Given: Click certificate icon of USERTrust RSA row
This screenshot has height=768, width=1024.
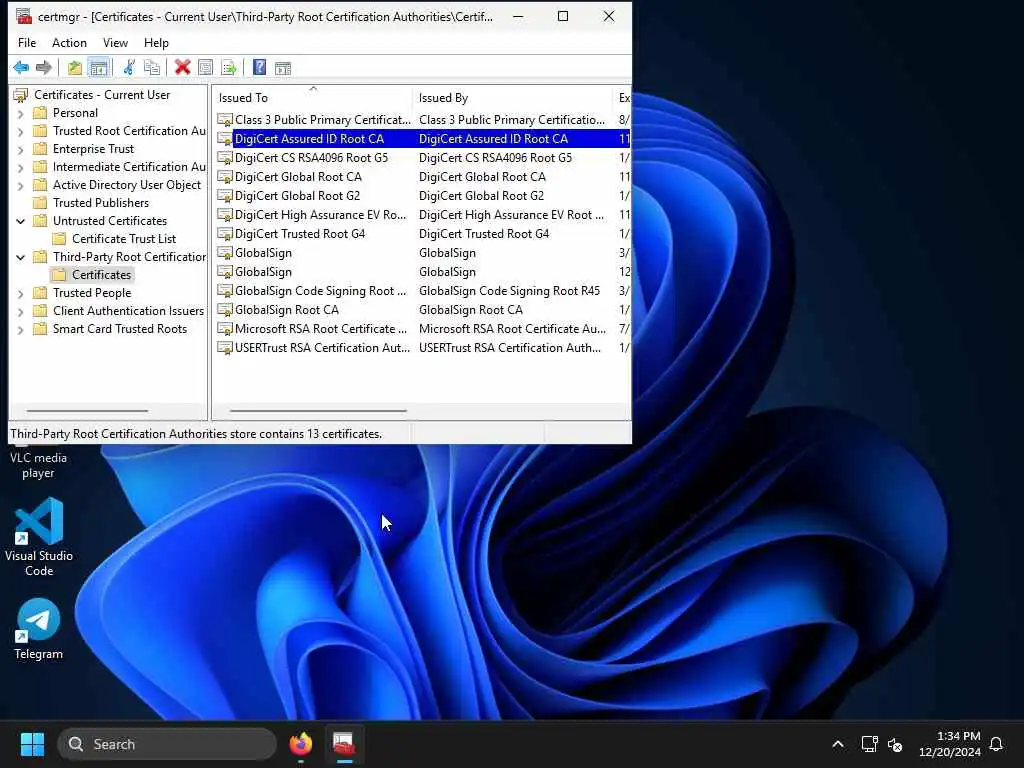Looking at the screenshot, I should pyautogui.click(x=225, y=348).
